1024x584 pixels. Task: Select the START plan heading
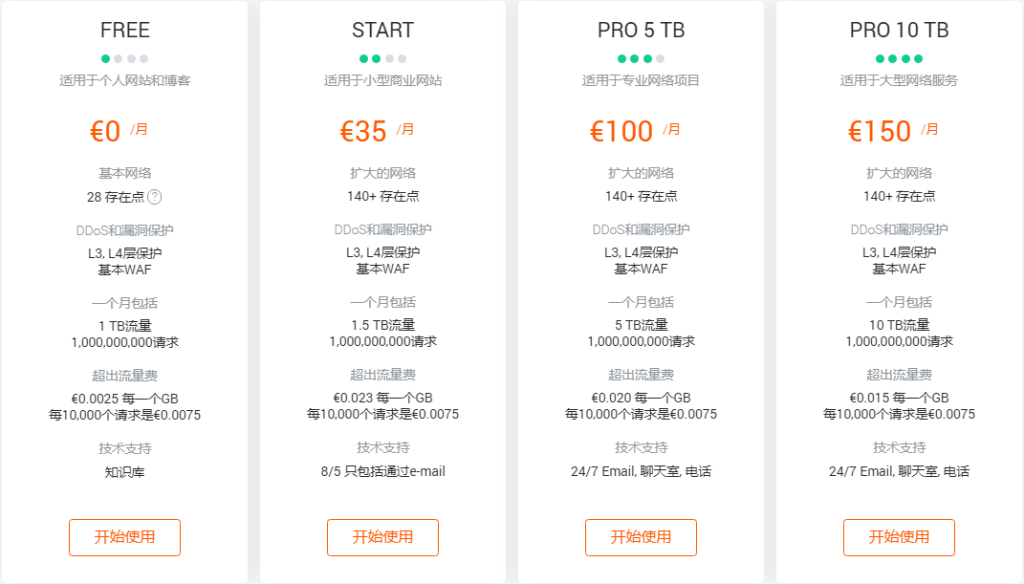(x=382, y=29)
